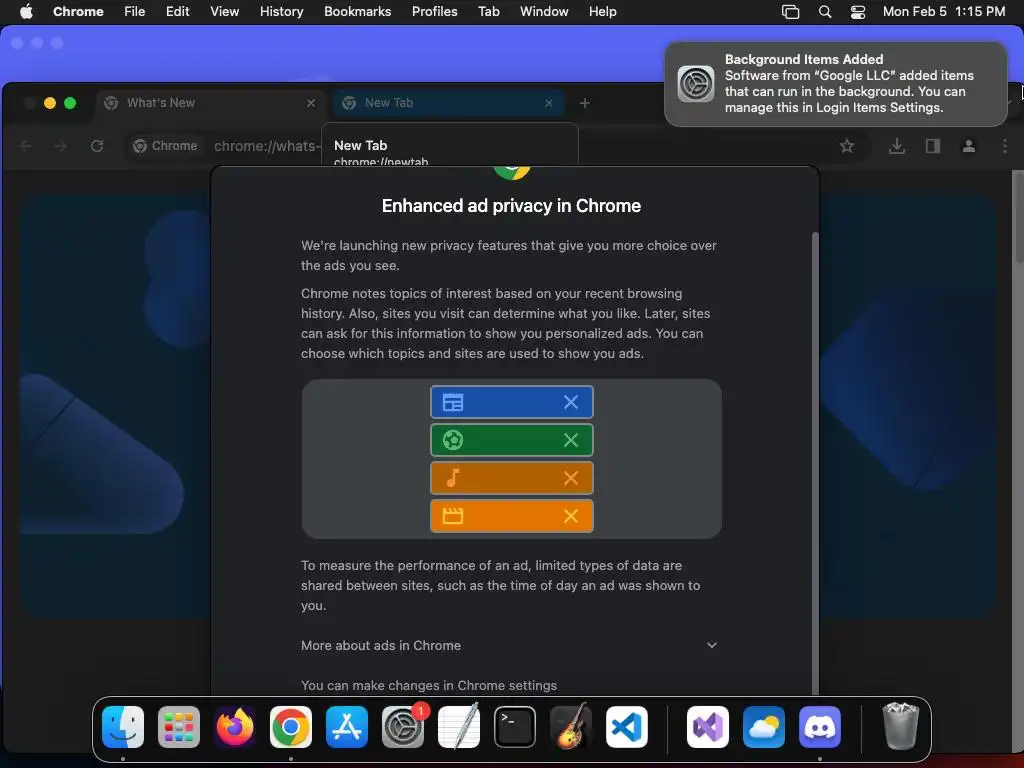Remove the orange movie topic chip
This screenshot has width=1024, height=768.
[x=571, y=516]
